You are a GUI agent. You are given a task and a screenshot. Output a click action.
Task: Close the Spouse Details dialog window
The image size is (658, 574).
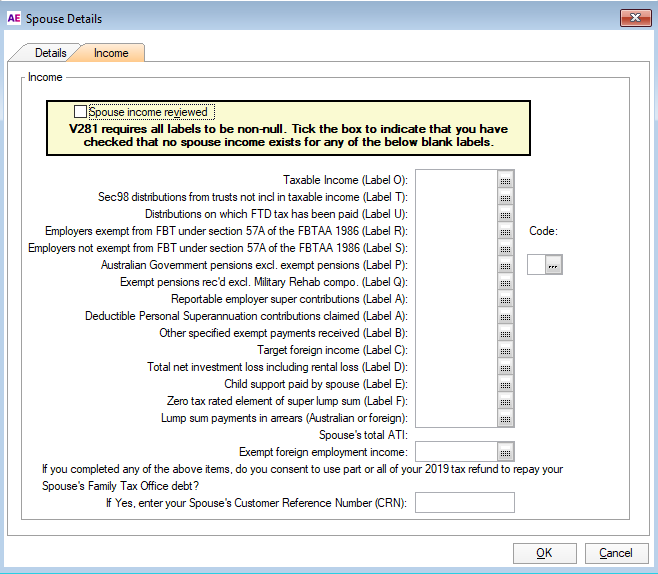point(634,18)
